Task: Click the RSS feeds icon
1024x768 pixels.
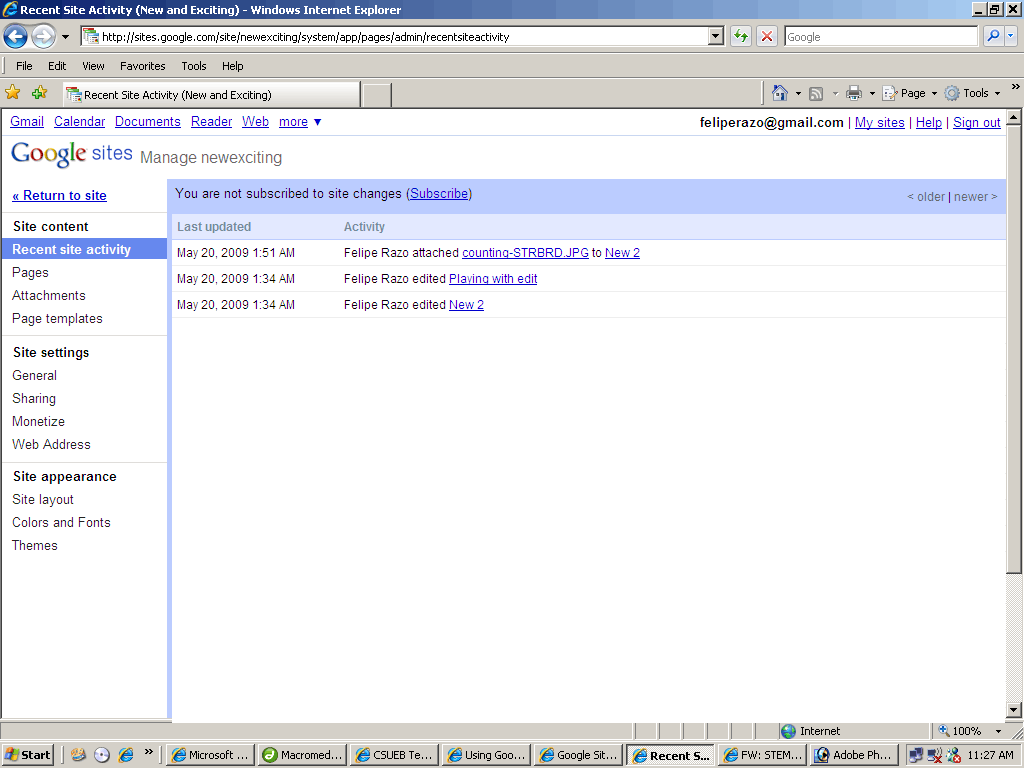Action: [x=816, y=93]
